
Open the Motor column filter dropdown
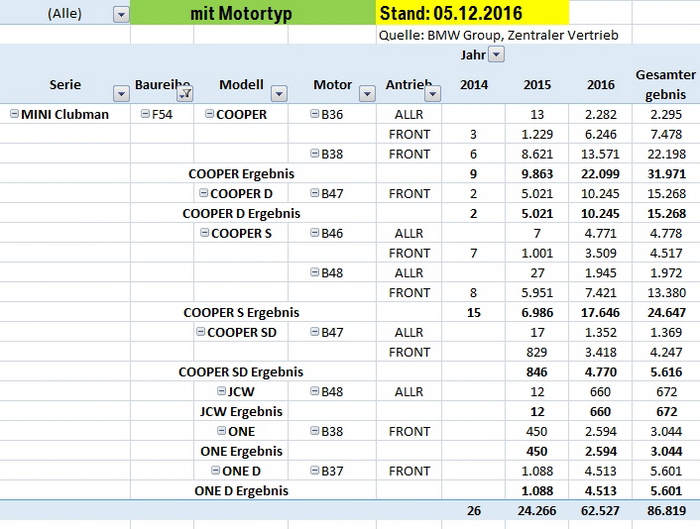point(367,94)
